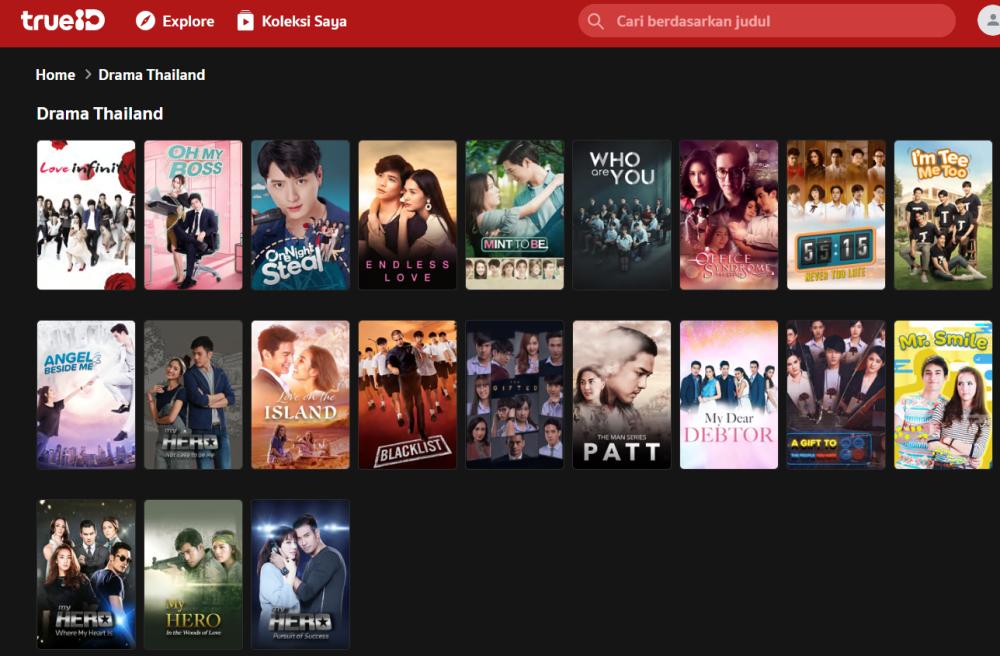This screenshot has width=1000, height=656.
Task: Select My Hero In the Woods of Love
Action: point(193,574)
